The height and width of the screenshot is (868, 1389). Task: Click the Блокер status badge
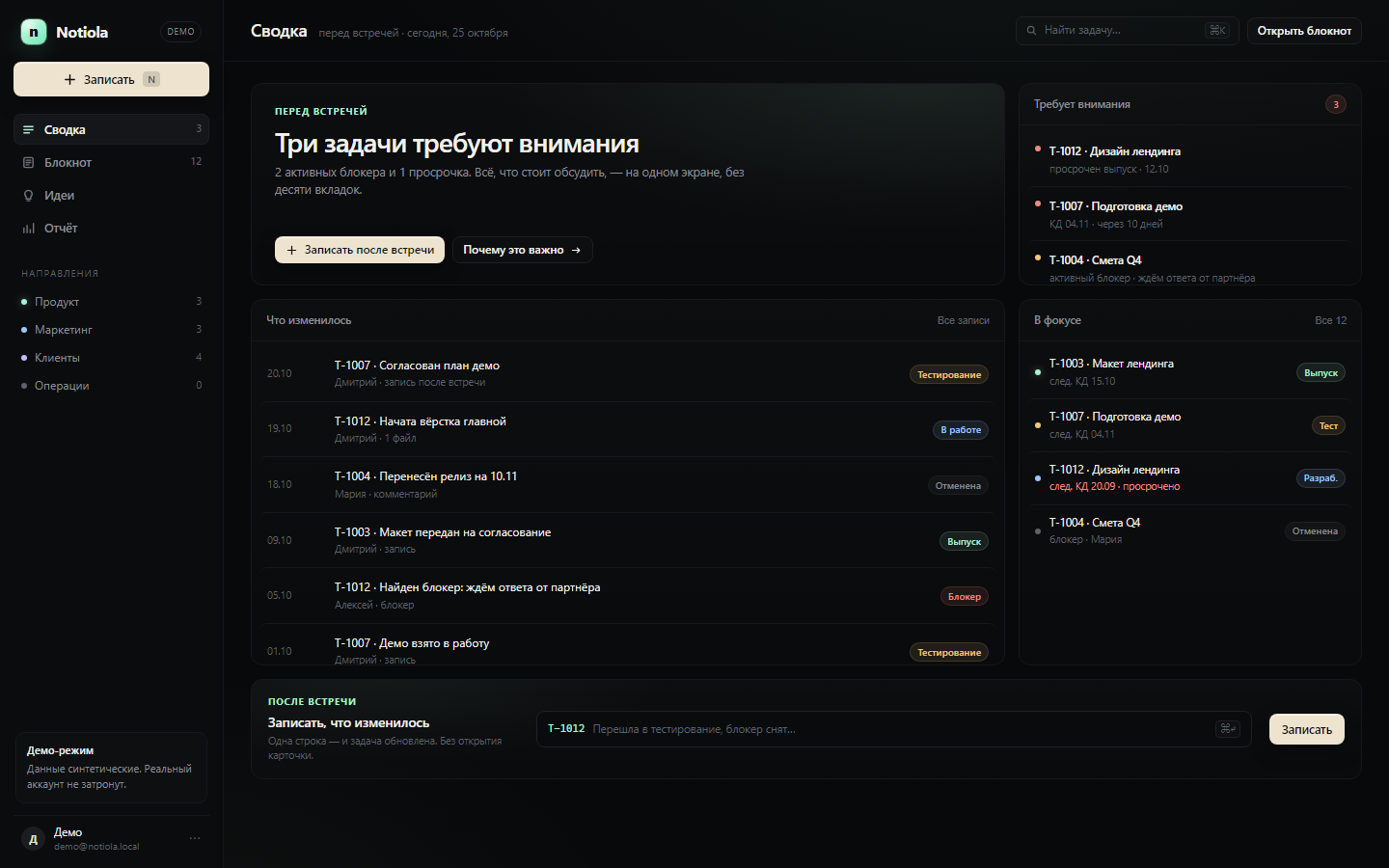pos(965,597)
